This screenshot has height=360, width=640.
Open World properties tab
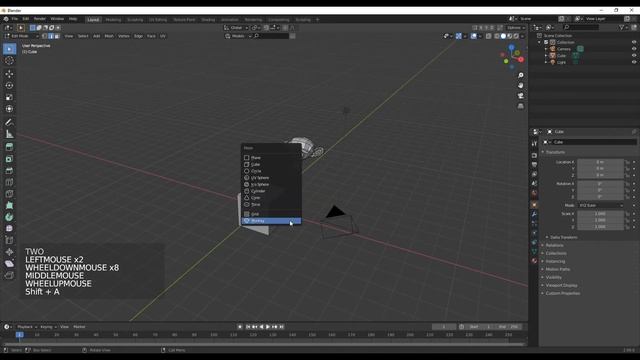tap(534, 193)
